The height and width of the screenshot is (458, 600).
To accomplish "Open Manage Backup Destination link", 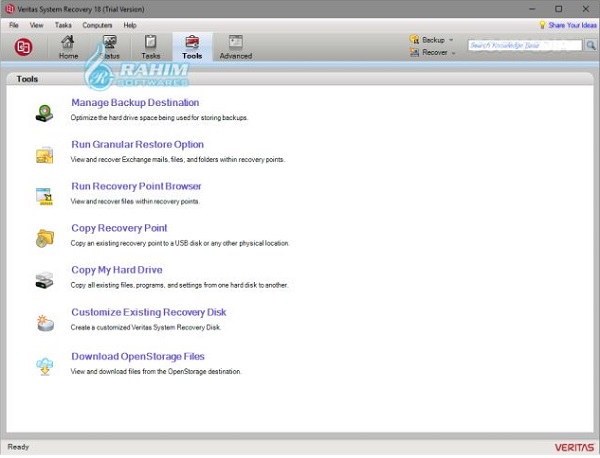I will click(135, 103).
